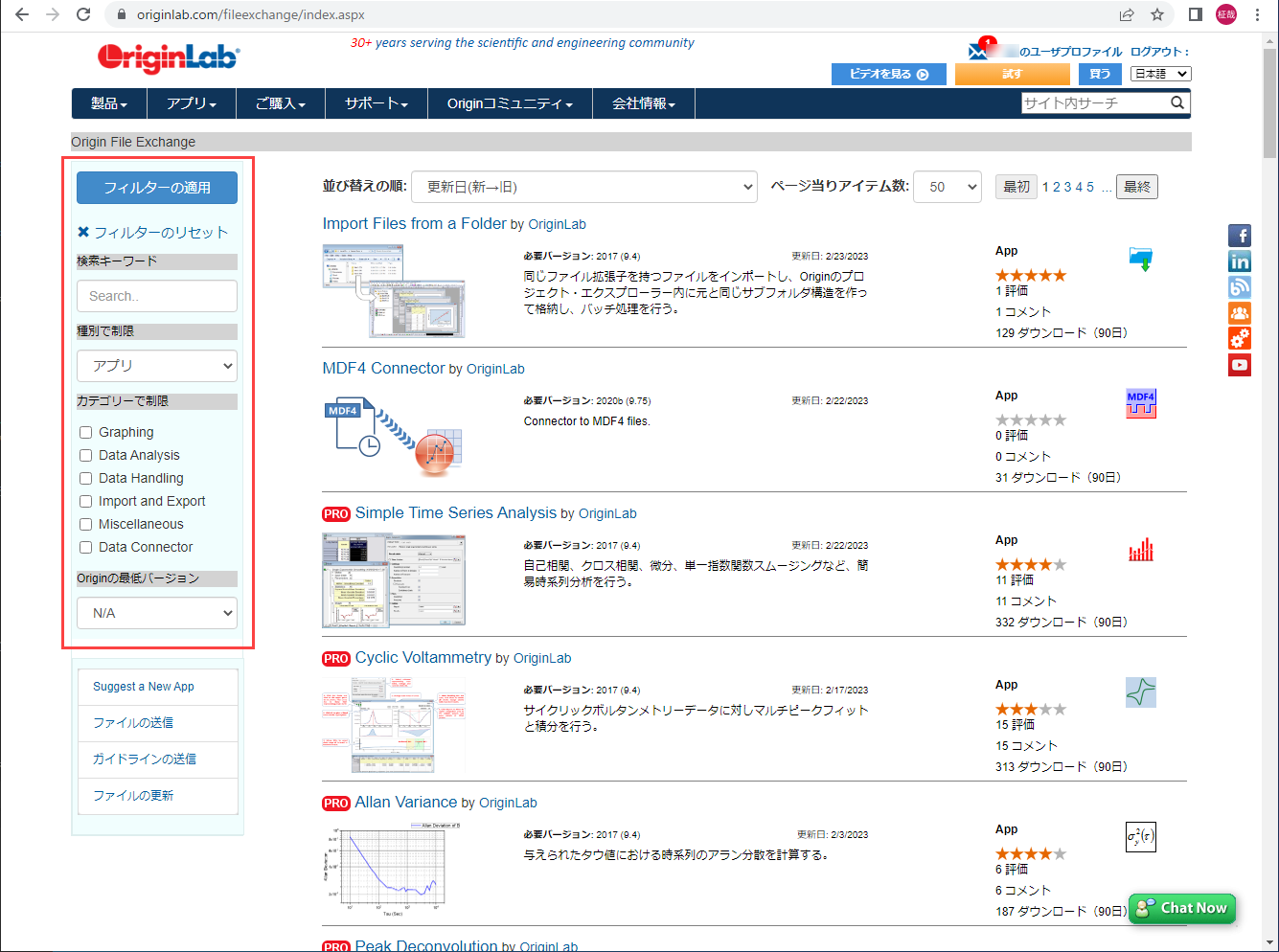This screenshot has height=952, width=1279.
Task: Open the Origin minimum version dropdown N/A
Action: (157, 613)
